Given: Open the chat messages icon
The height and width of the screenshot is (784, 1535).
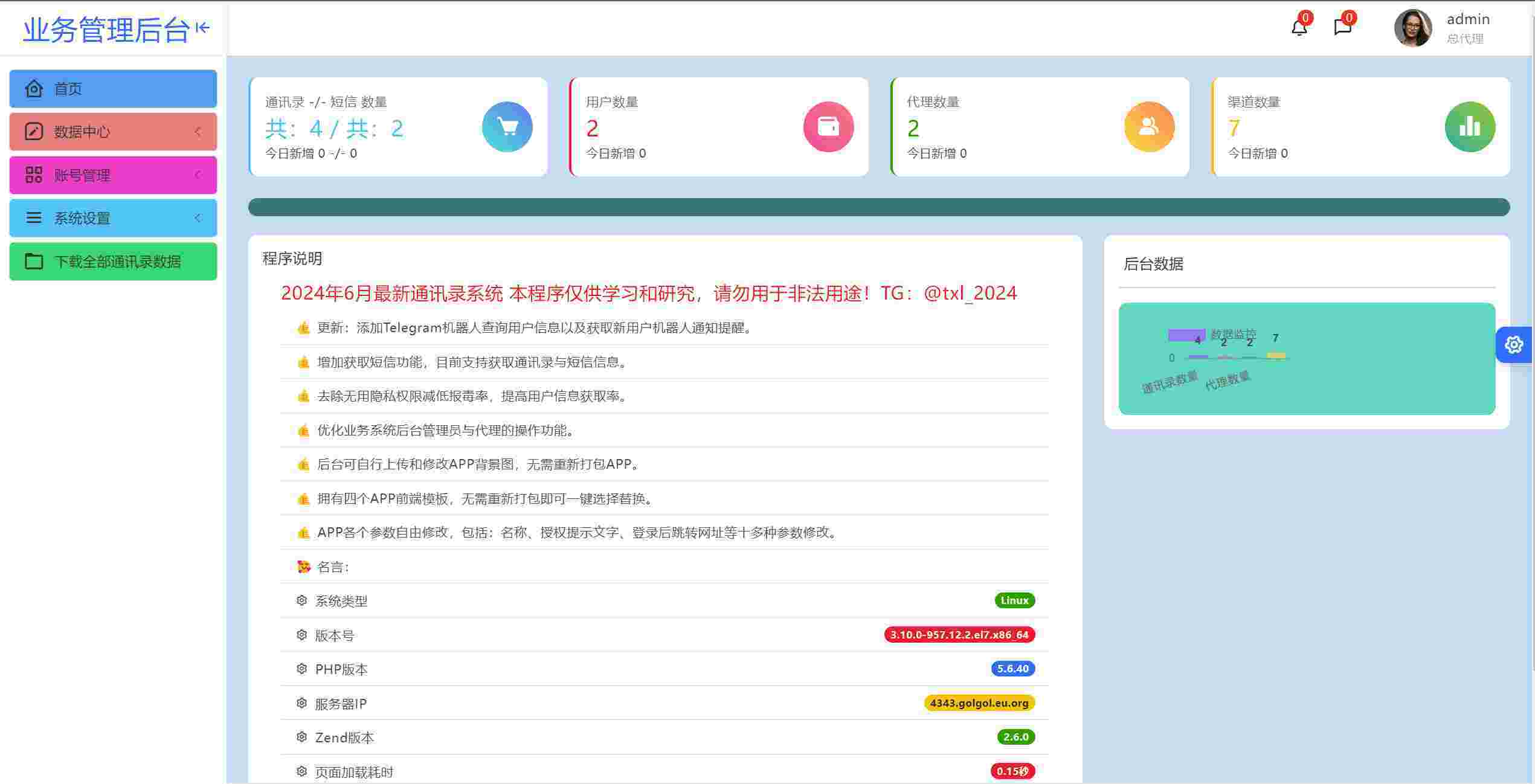Looking at the screenshot, I should [1342, 27].
